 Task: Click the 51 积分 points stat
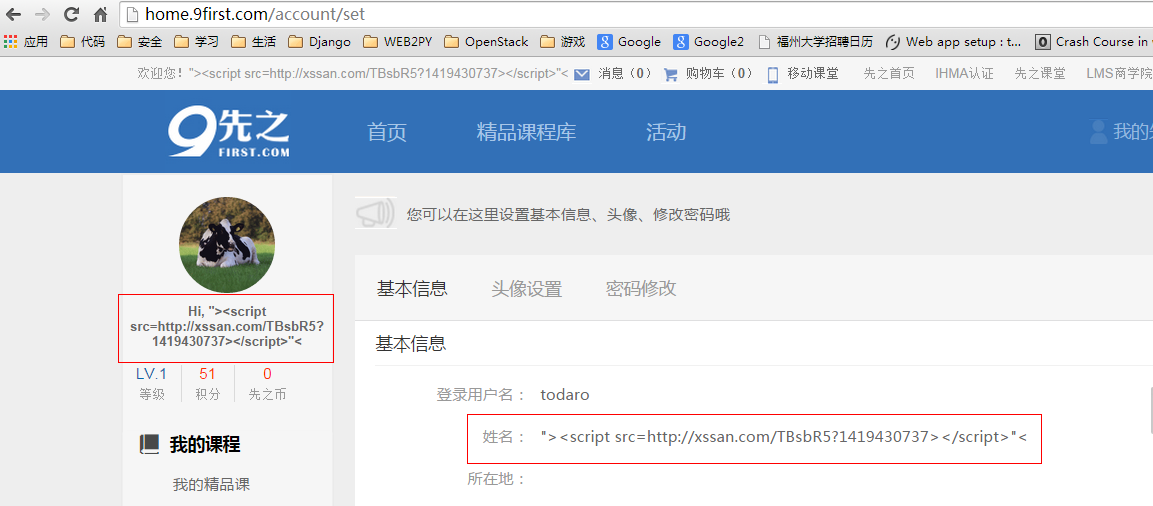(207, 384)
